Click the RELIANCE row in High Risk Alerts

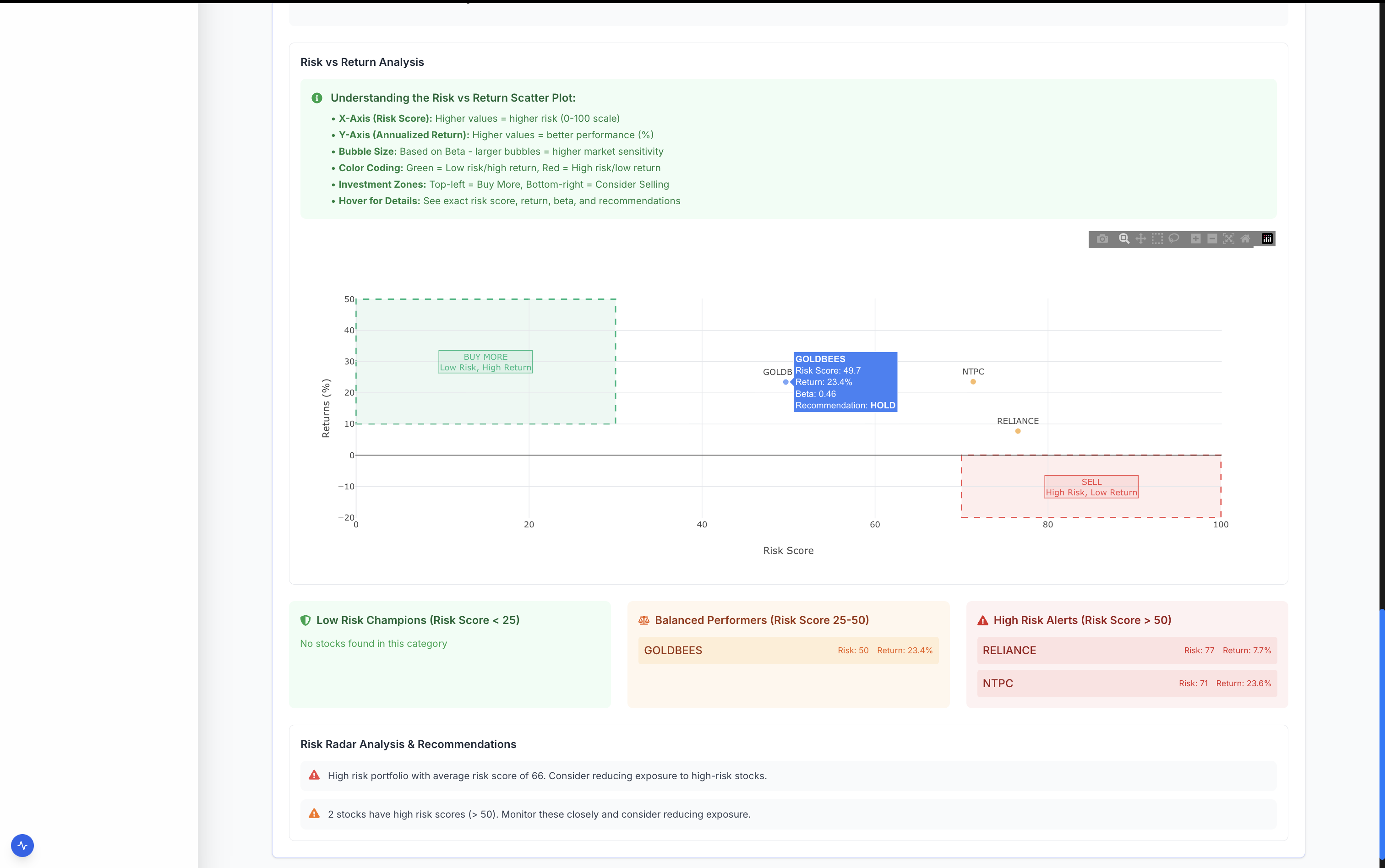[x=1127, y=651]
